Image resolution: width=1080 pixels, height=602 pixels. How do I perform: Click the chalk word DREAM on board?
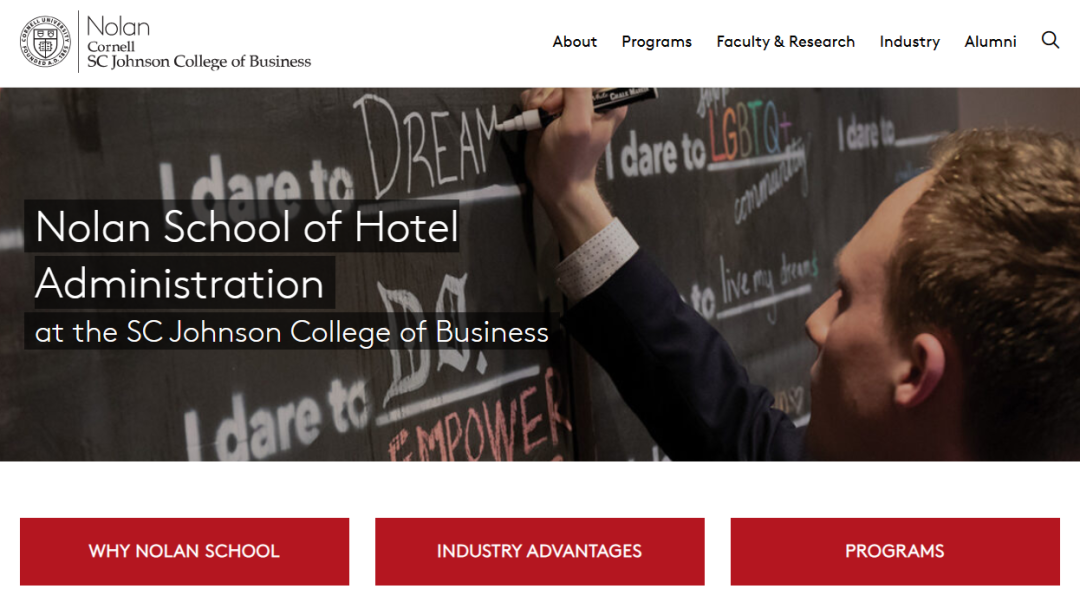coord(427,146)
